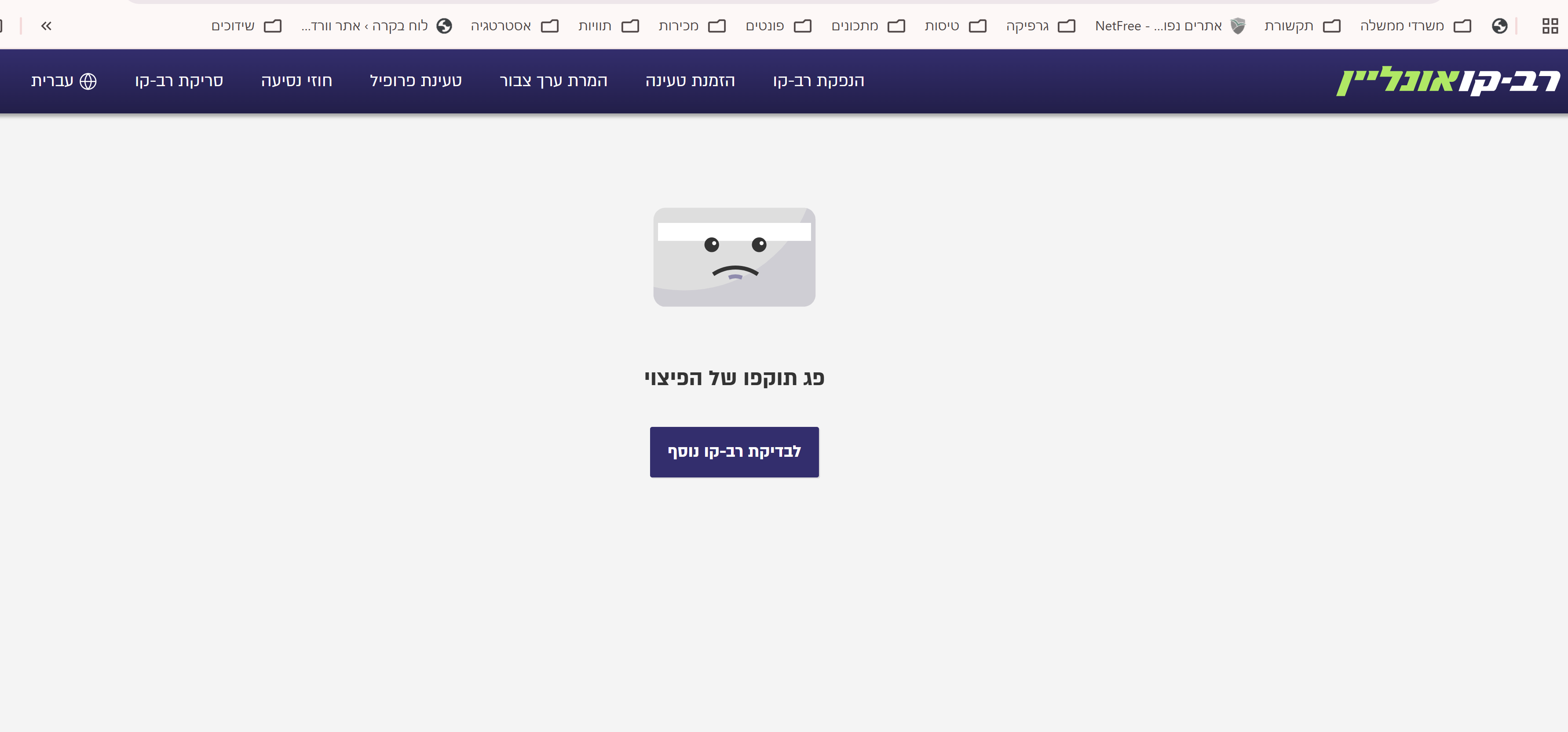Click the apps grid icon at top right
Screen dimensions: 1568x732
click(1549, 25)
